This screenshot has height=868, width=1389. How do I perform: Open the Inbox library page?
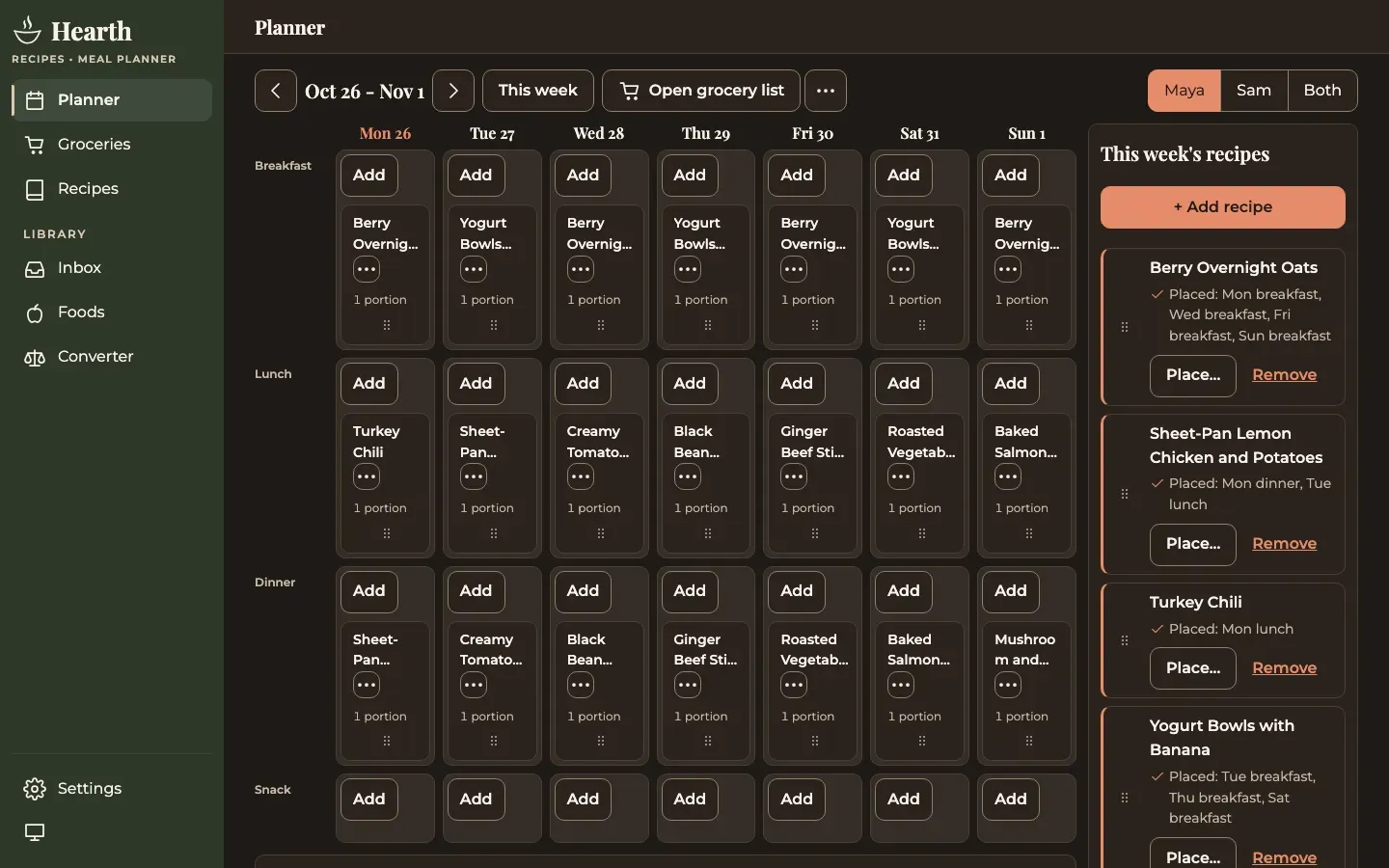point(112,268)
